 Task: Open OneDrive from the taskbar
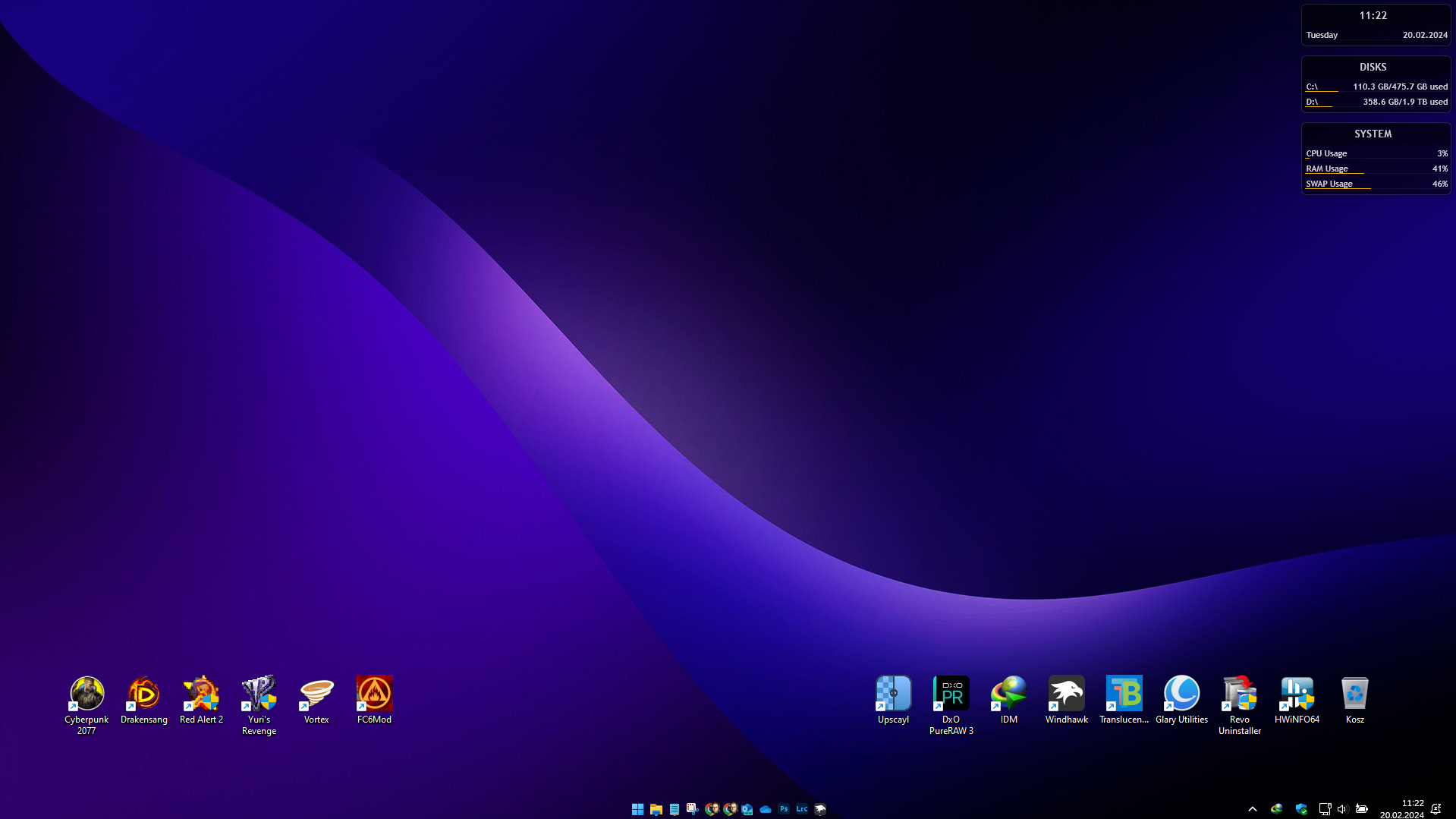tap(766, 809)
